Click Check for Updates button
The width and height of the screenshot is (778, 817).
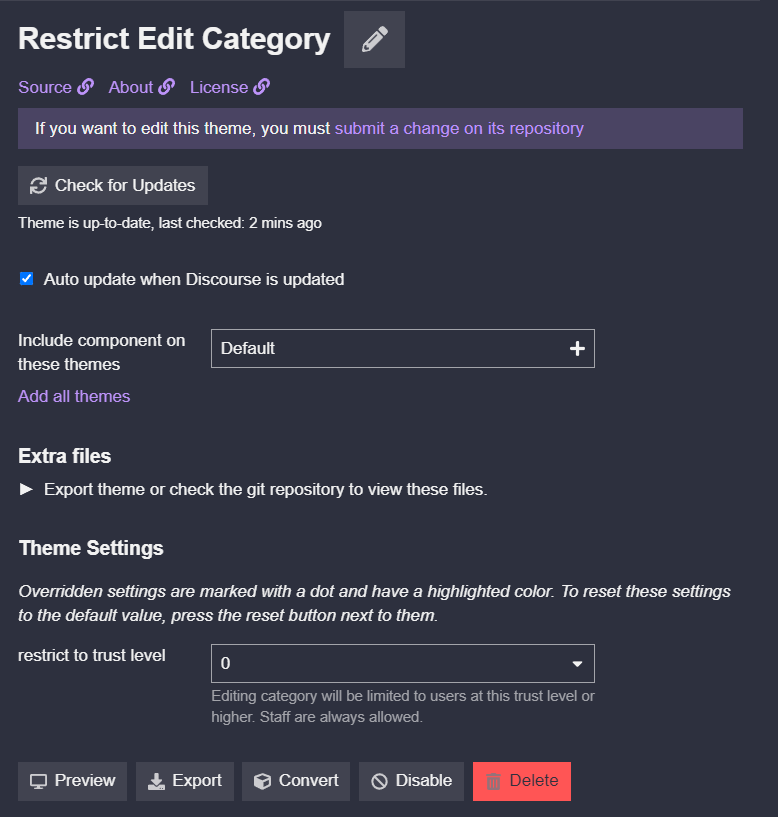tap(113, 185)
